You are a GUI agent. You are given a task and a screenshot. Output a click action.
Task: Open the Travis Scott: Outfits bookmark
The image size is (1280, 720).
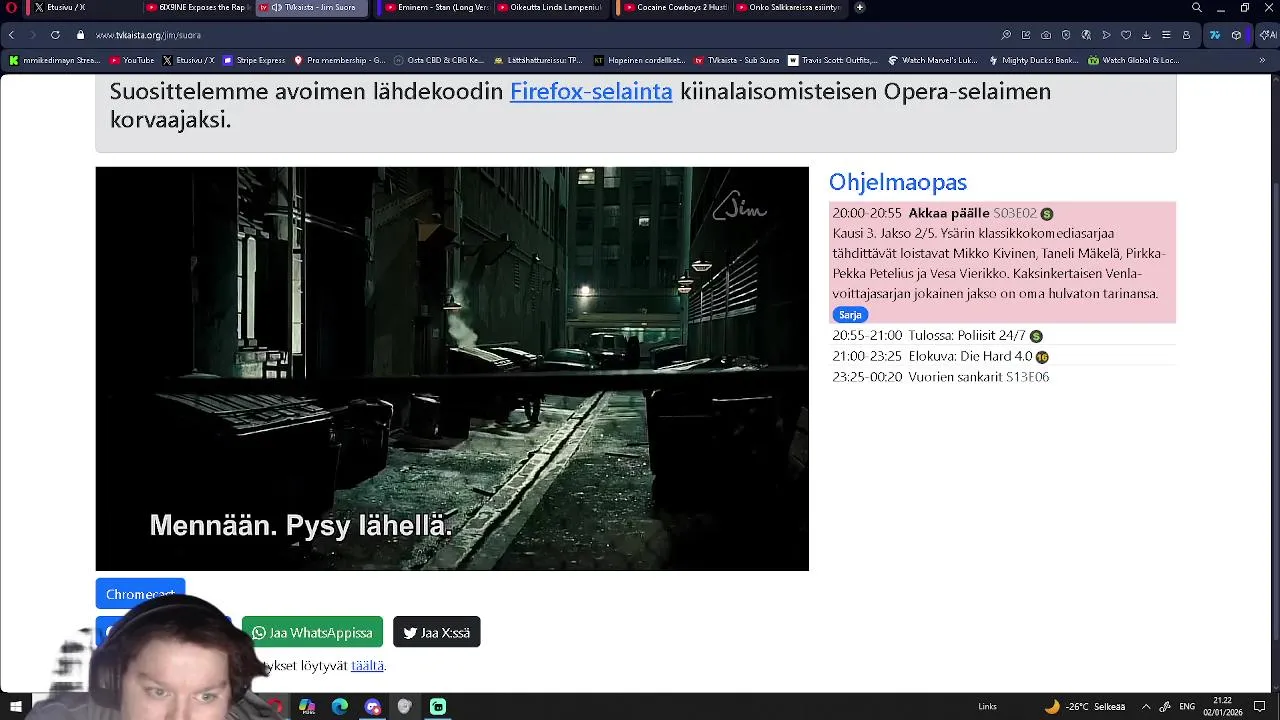[833, 60]
